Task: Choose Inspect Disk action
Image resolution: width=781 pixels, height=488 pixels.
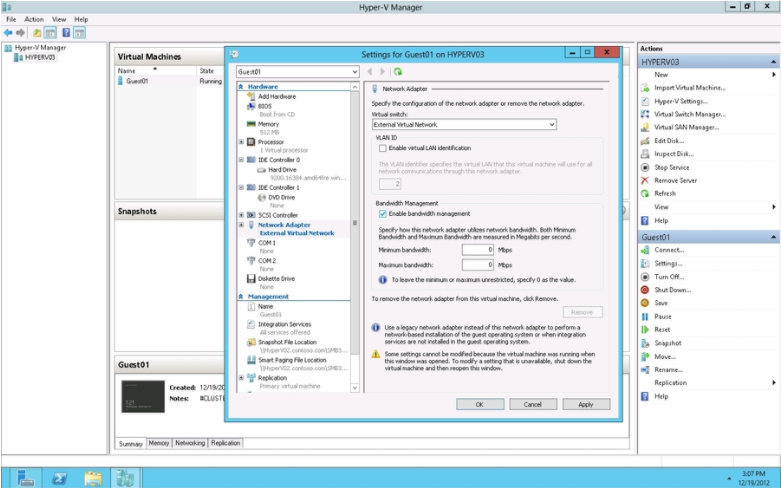Action: 673,154
